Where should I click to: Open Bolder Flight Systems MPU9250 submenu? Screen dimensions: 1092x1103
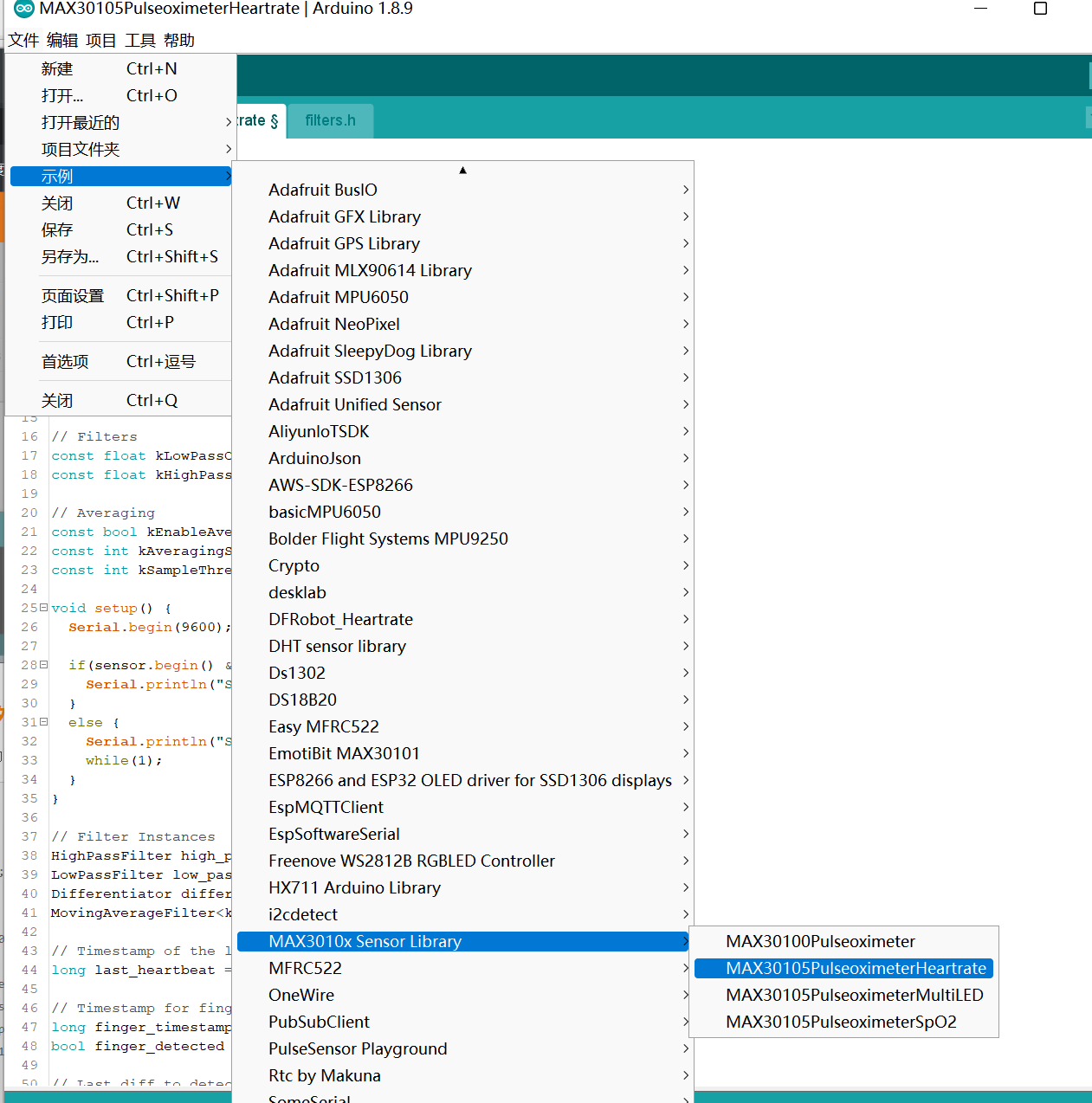coord(463,539)
